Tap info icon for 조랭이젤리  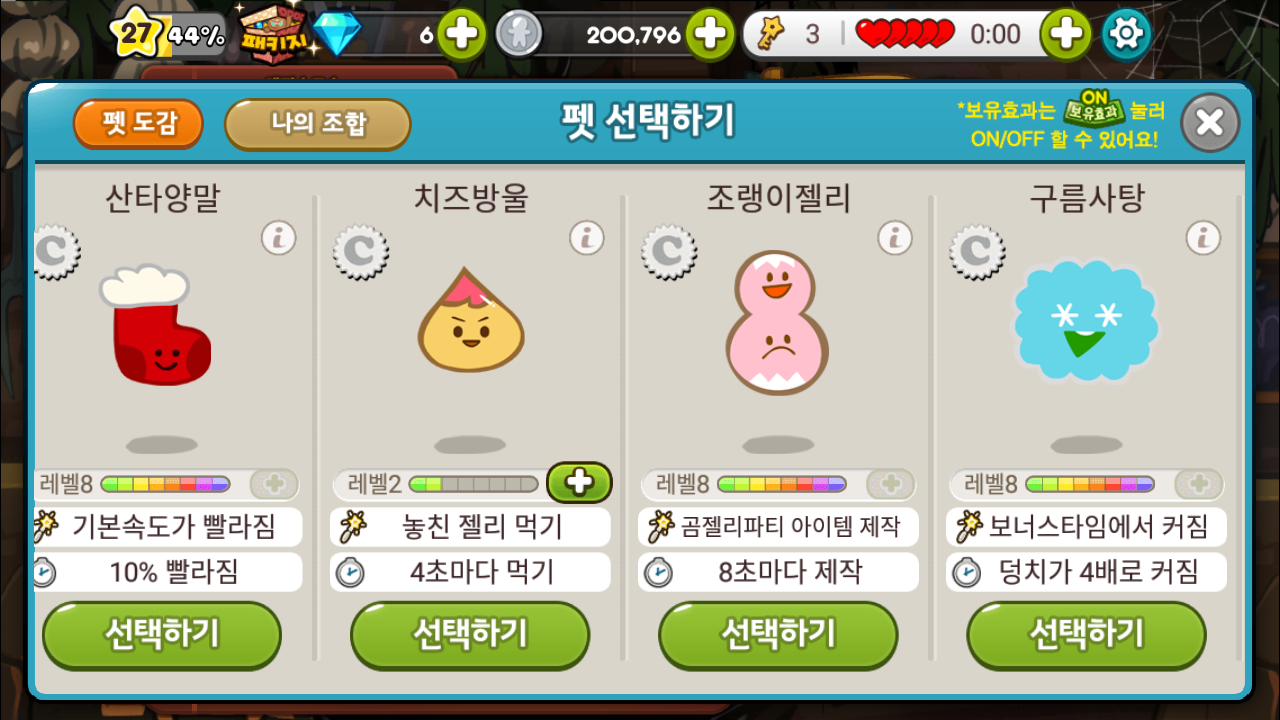pyautogui.click(x=895, y=238)
